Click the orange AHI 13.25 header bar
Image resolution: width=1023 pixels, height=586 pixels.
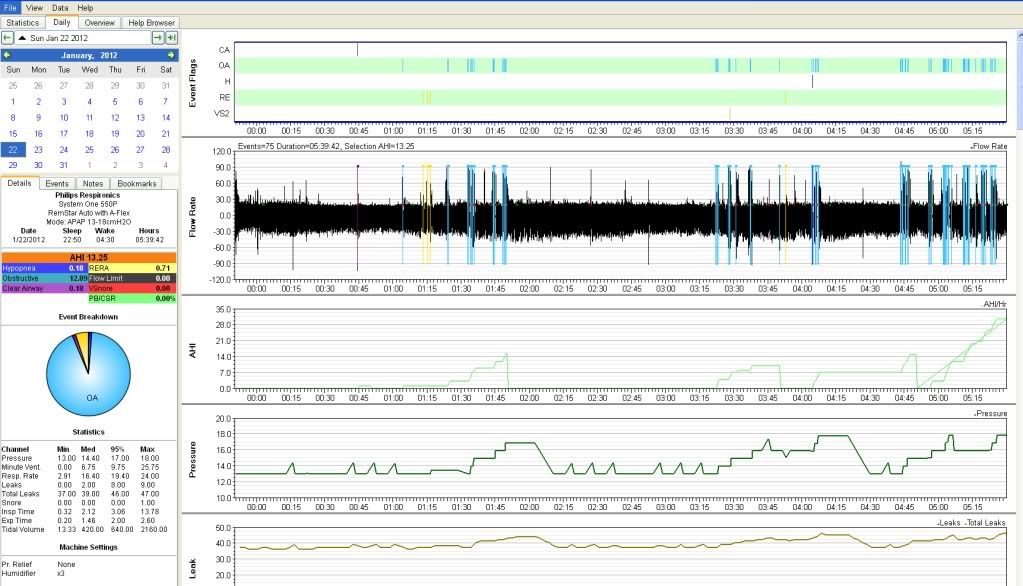89,258
